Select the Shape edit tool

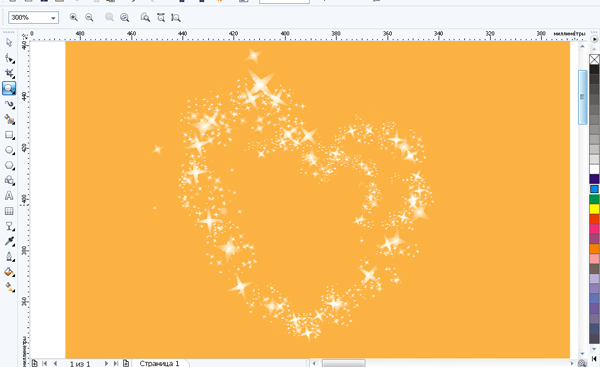click(9, 58)
